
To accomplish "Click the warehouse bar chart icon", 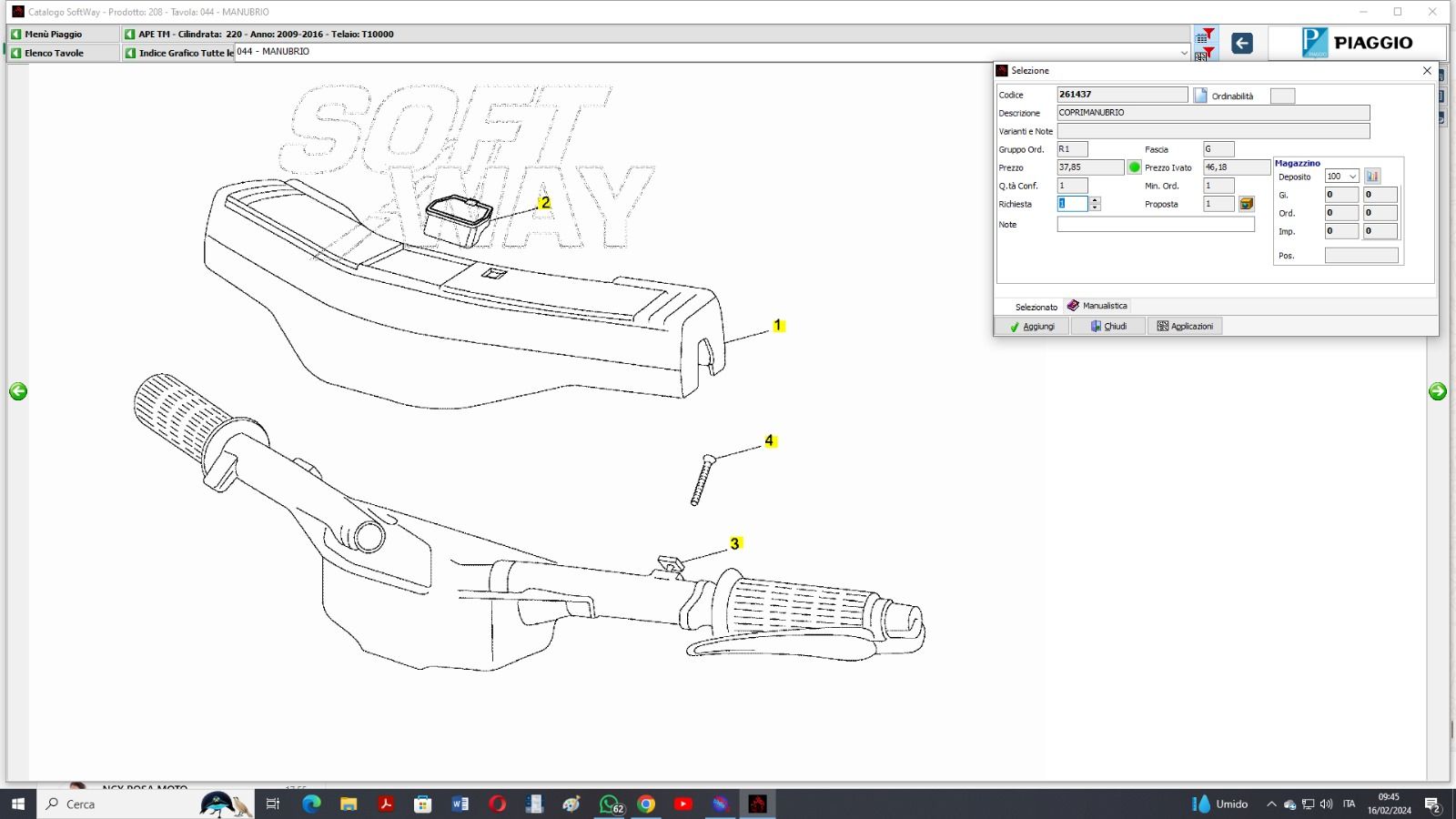I will (1372, 177).
